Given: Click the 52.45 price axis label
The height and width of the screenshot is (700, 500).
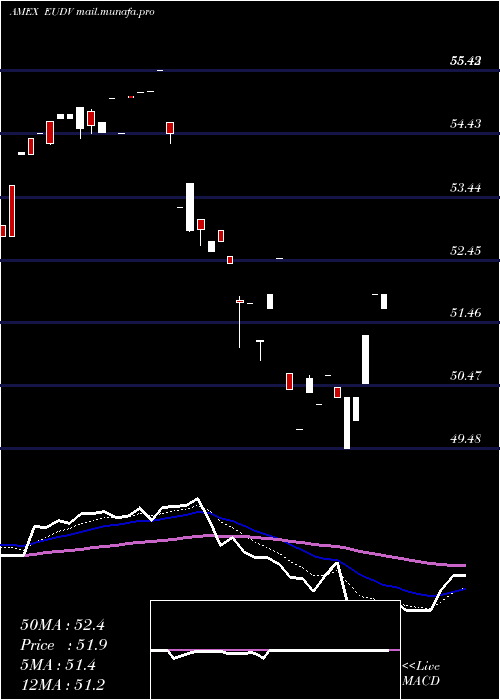Looking at the screenshot, I should (465, 250).
